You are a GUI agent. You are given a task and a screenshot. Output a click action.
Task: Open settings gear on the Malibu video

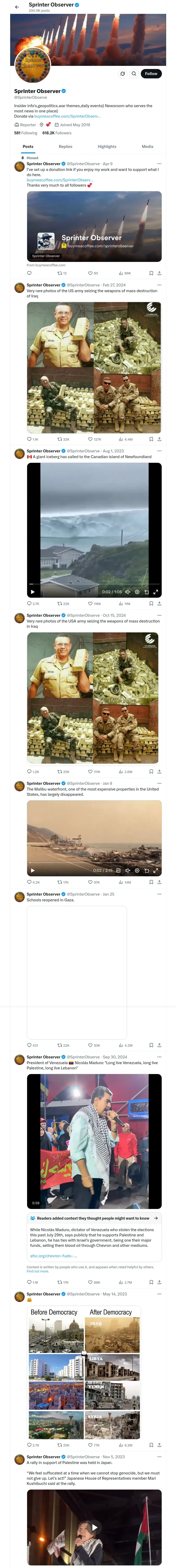(137, 871)
